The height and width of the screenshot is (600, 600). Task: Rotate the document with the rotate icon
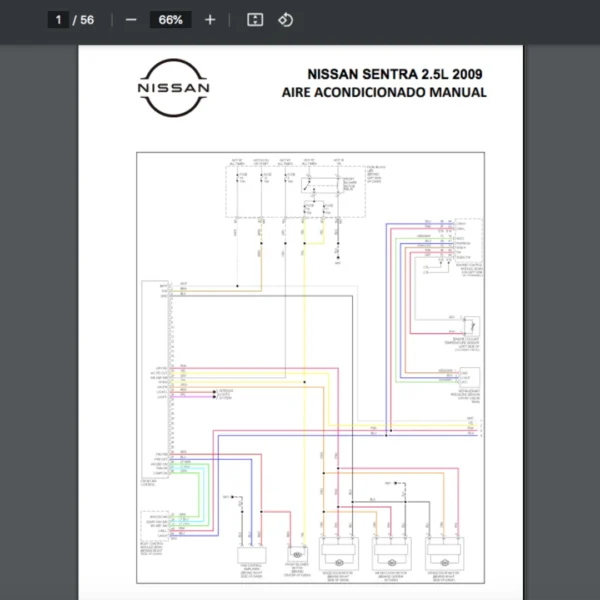click(x=286, y=20)
